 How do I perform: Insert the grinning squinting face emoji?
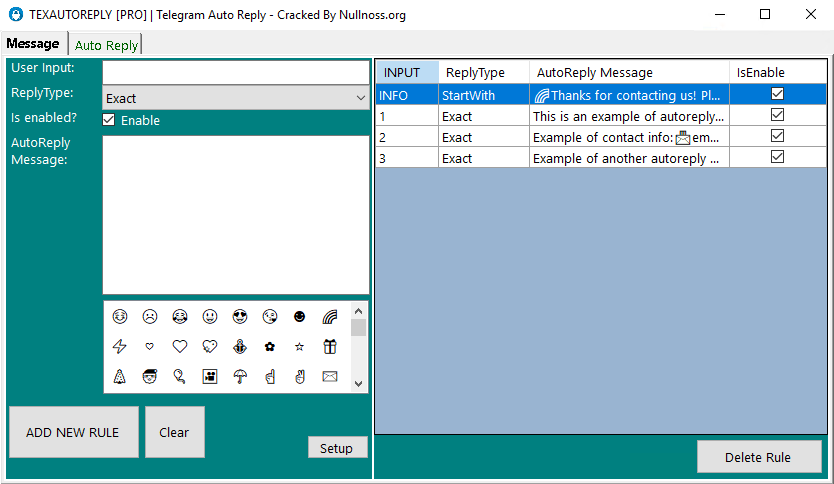(120, 316)
